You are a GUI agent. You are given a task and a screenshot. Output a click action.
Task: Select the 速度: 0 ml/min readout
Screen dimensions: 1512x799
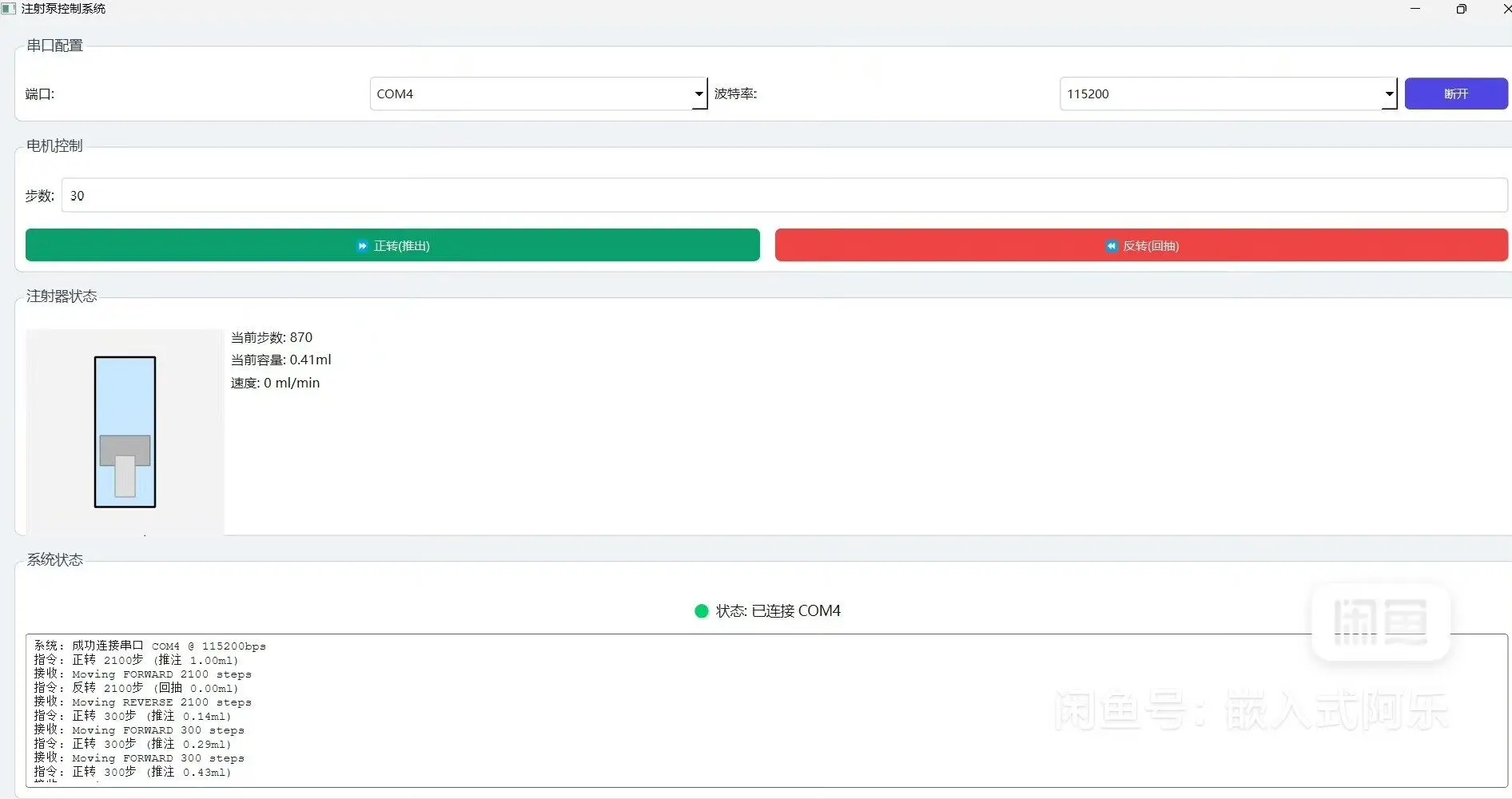tap(275, 384)
